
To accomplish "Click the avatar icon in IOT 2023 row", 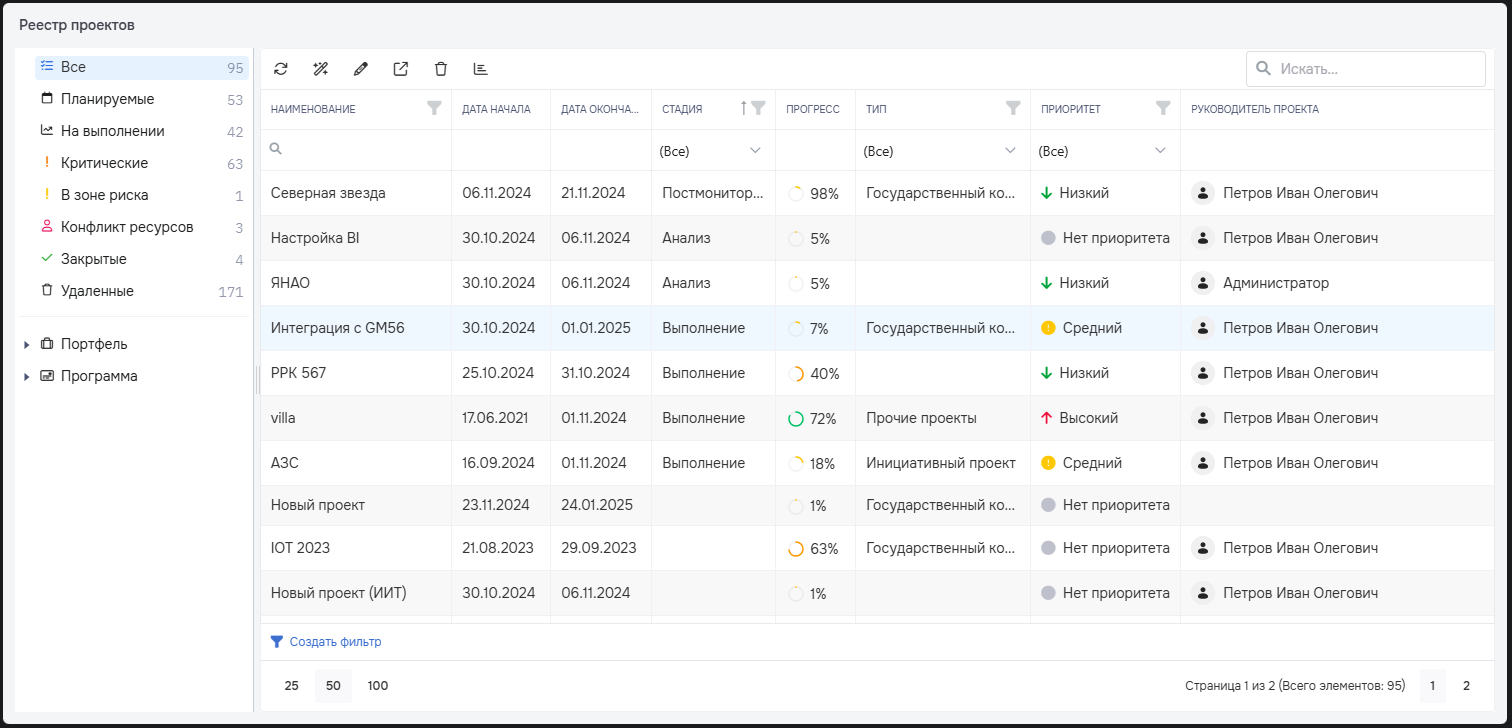I will [x=1203, y=548].
